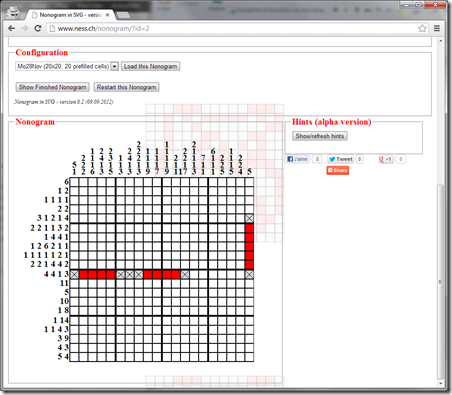Click Show Finished Nonogram button

tap(52, 87)
